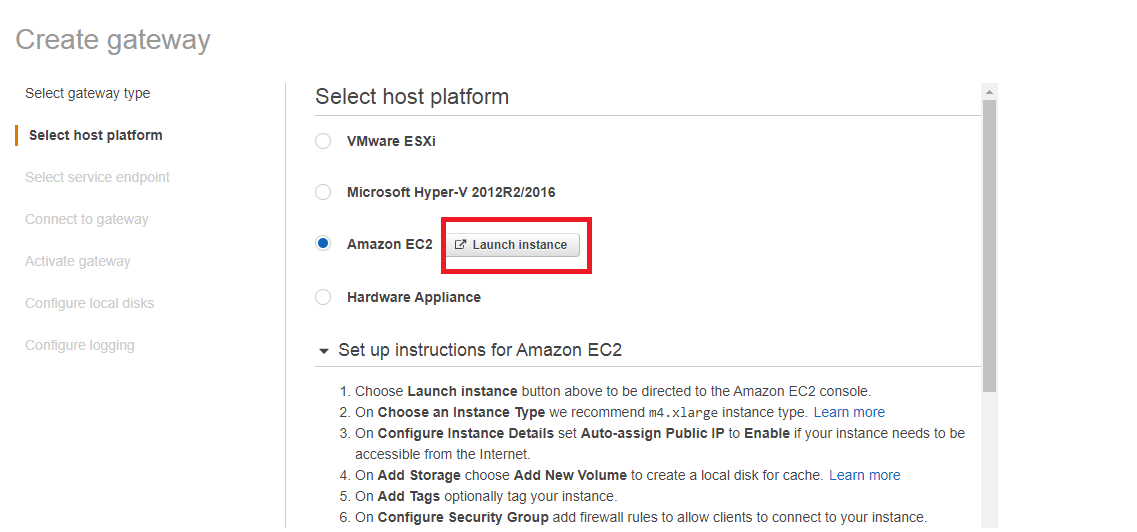Viewport: 1137px width, 532px height.
Task: Jump to Connect to gateway step
Action: click(87, 219)
